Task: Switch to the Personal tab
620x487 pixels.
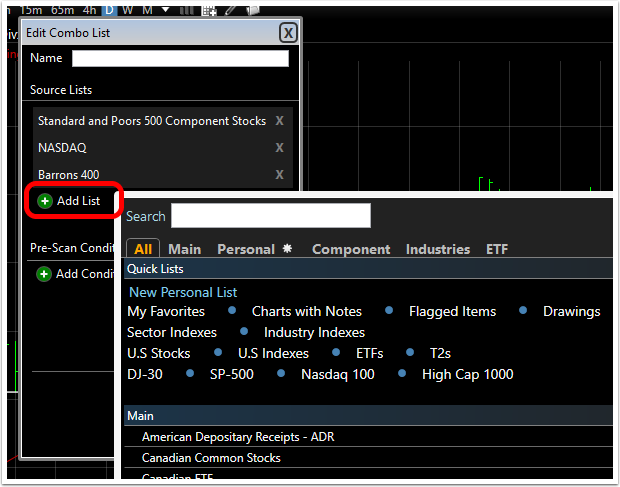Action: 246,249
